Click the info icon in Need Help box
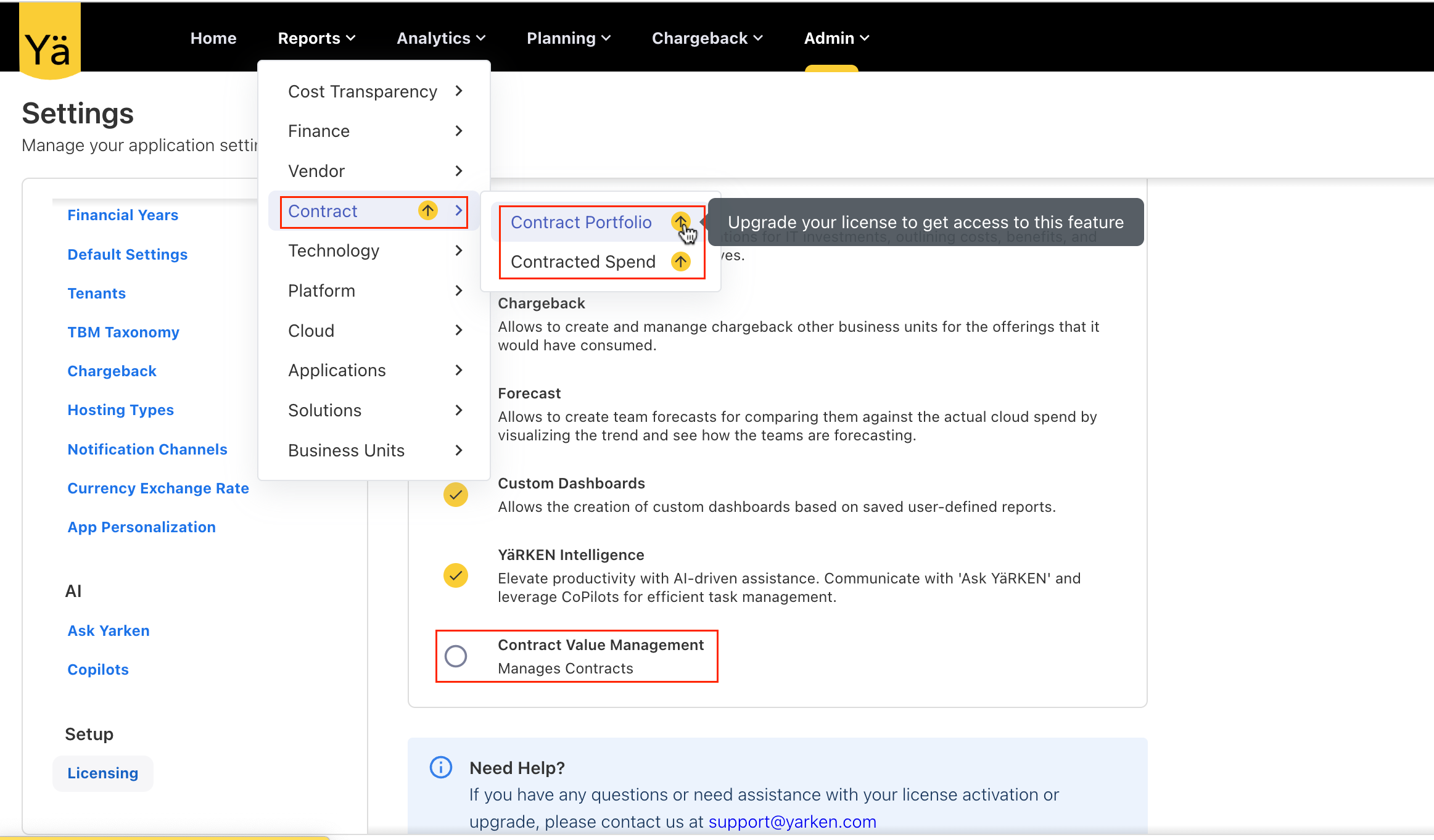The width and height of the screenshot is (1434, 840). click(x=440, y=767)
